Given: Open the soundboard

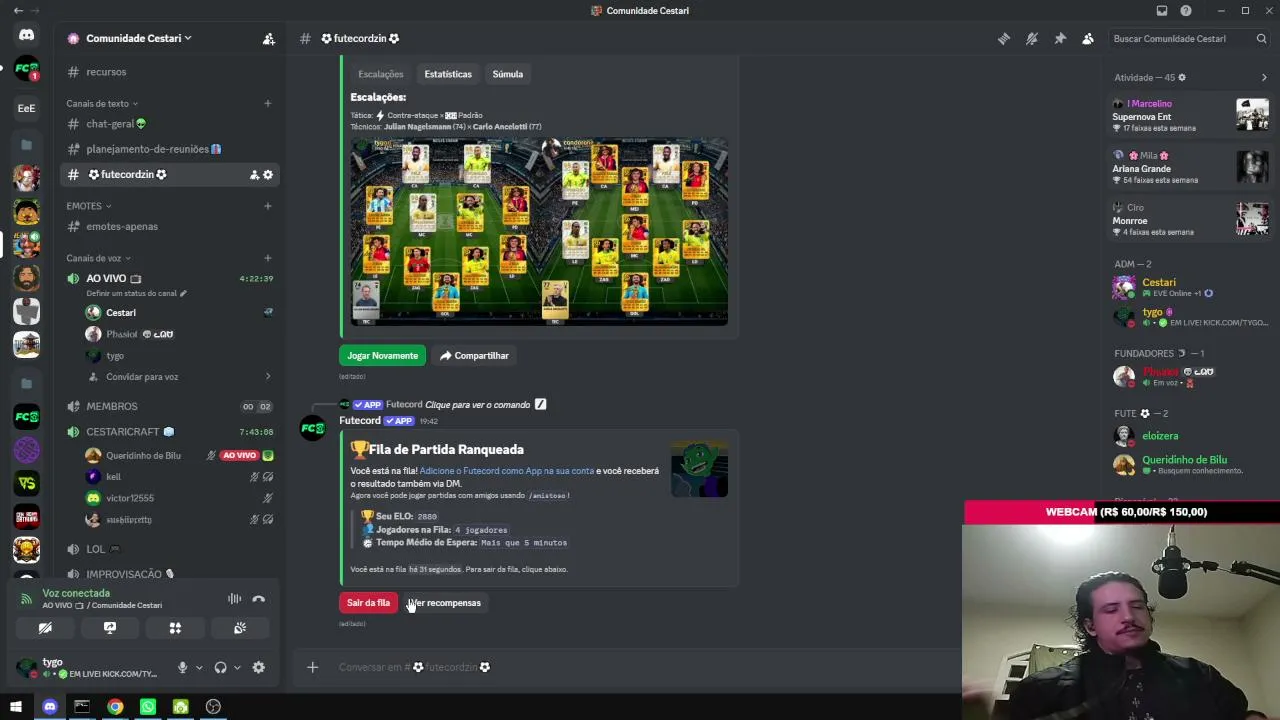Looking at the screenshot, I should pyautogui.click(x=240, y=628).
